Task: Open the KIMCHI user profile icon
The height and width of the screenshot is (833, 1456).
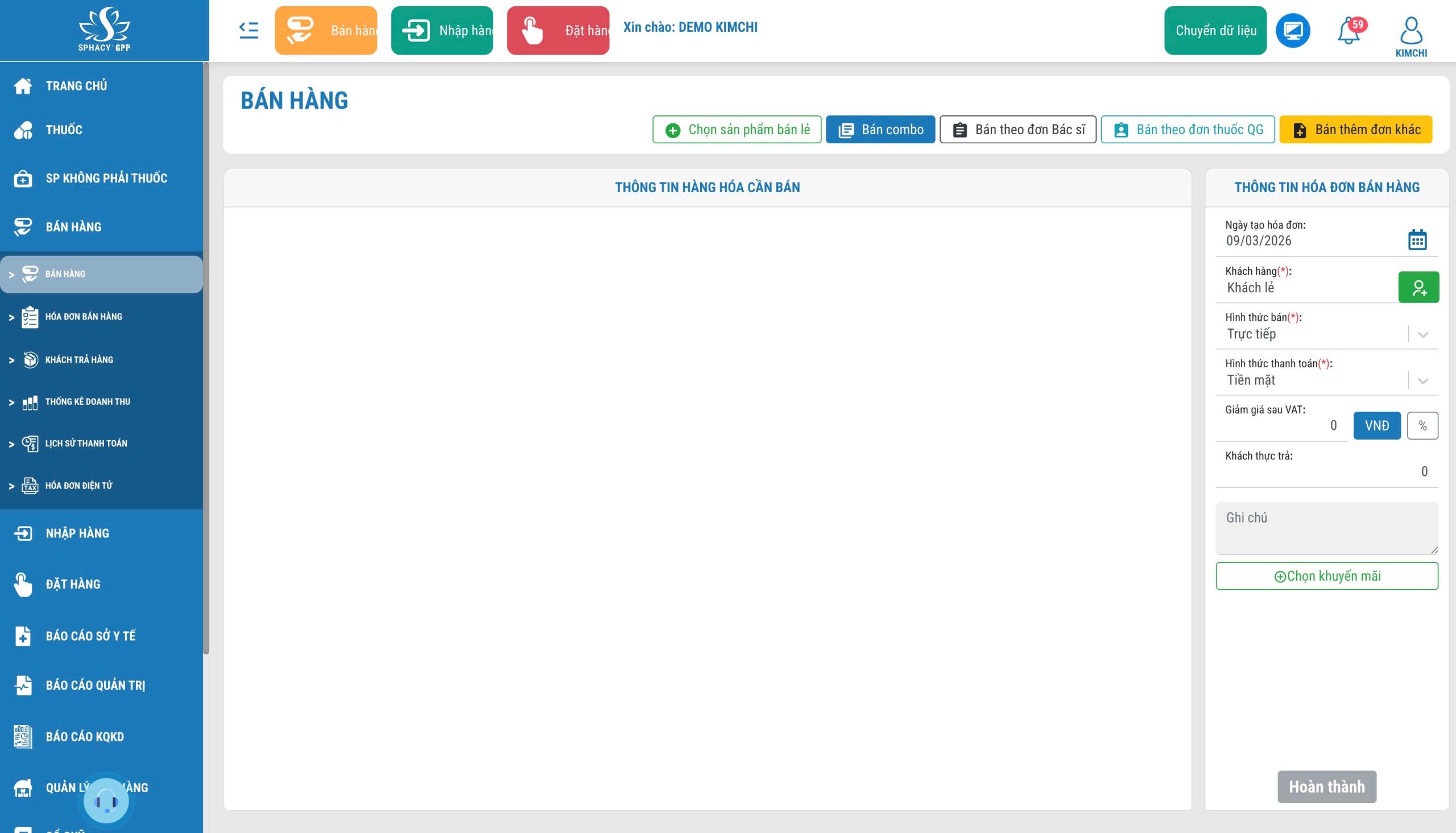Action: pos(1411,31)
